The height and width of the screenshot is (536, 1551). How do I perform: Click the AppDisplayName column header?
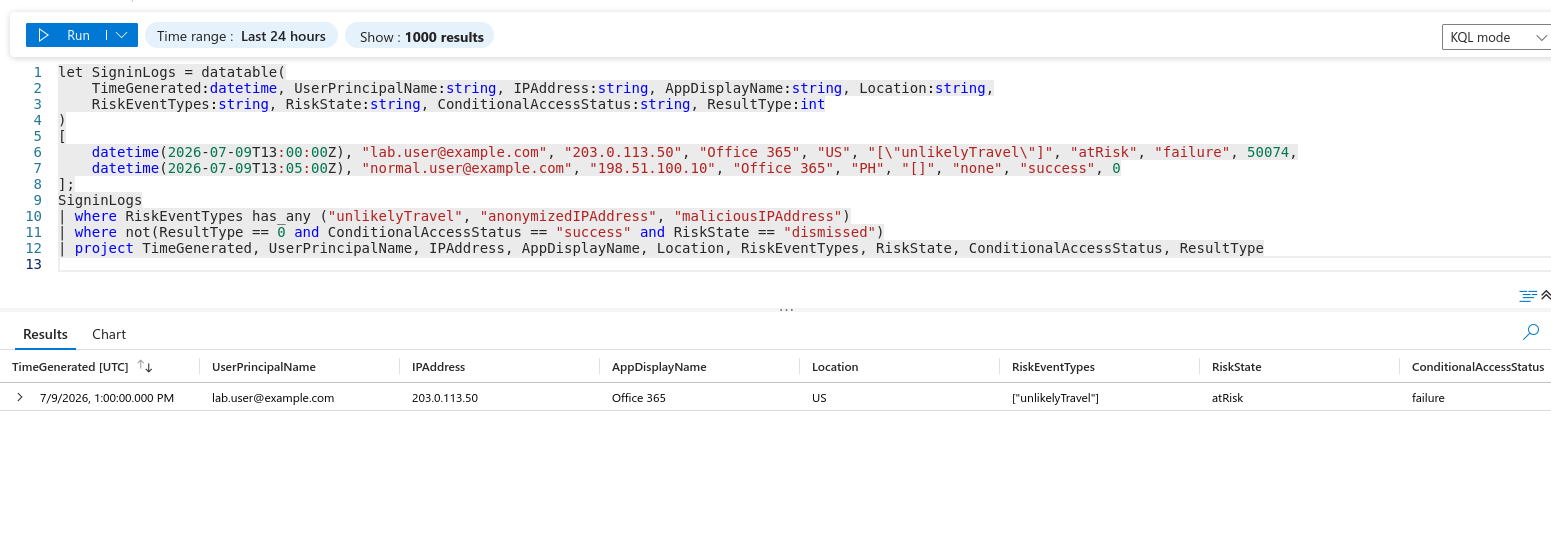click(x=659, y=367)
